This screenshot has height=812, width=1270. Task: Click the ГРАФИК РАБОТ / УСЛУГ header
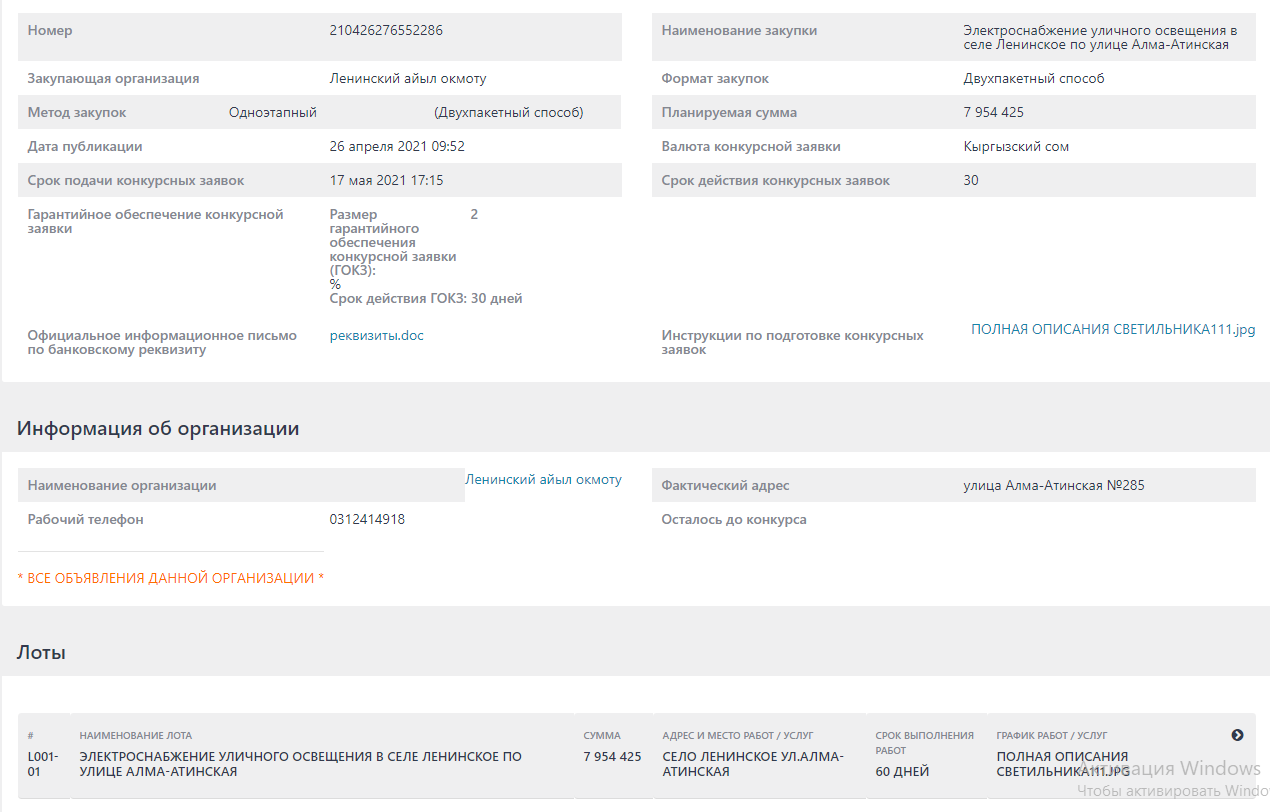1052,736
